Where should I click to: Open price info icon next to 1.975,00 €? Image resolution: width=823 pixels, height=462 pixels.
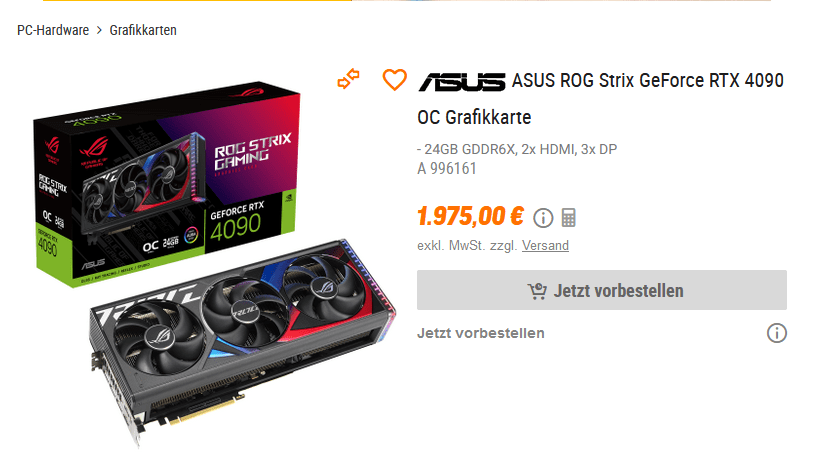click(x=543, y=217)
